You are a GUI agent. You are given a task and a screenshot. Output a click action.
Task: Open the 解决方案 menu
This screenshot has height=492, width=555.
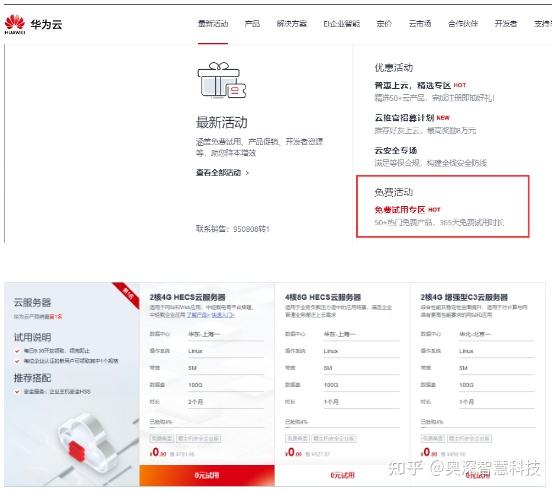point(292,24)
